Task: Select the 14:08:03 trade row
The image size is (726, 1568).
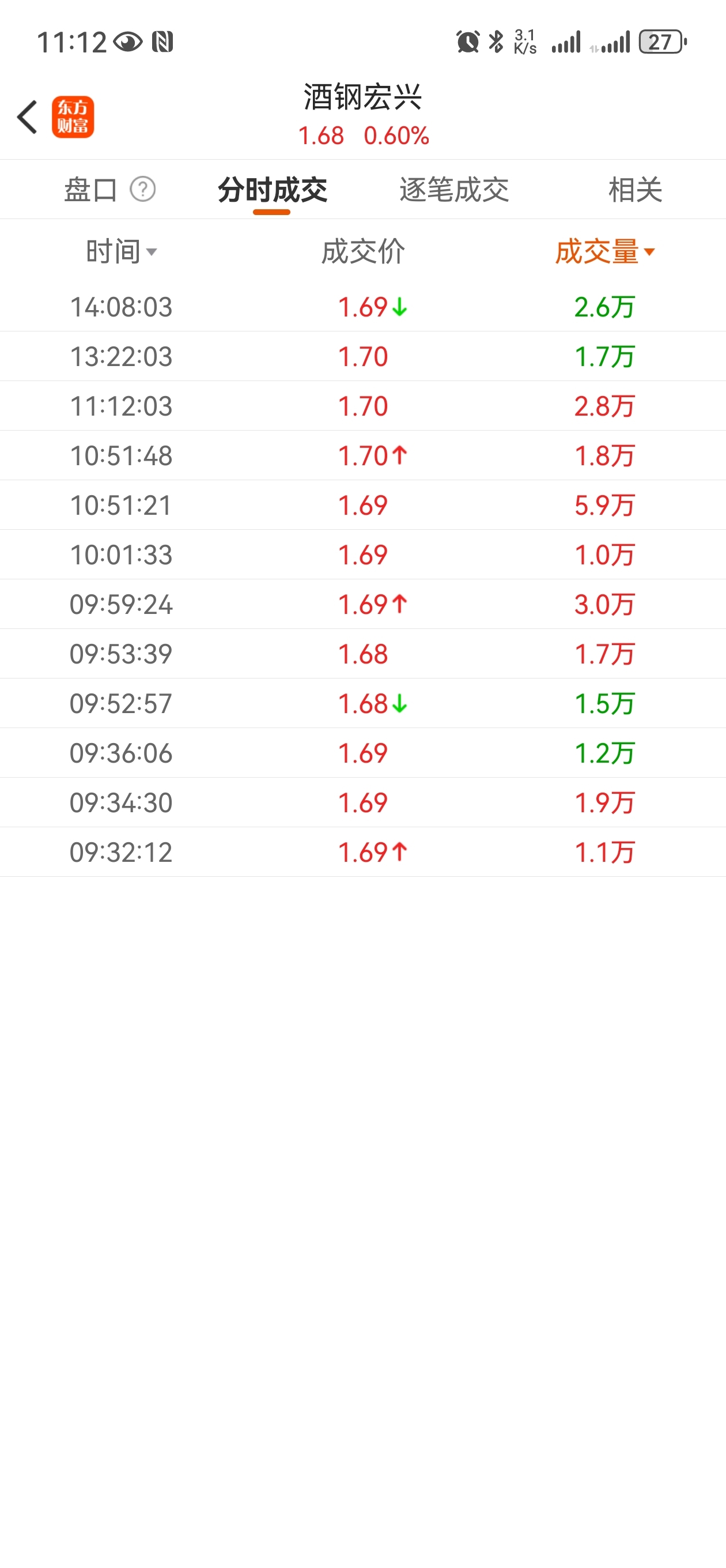Action: (362, 307)
